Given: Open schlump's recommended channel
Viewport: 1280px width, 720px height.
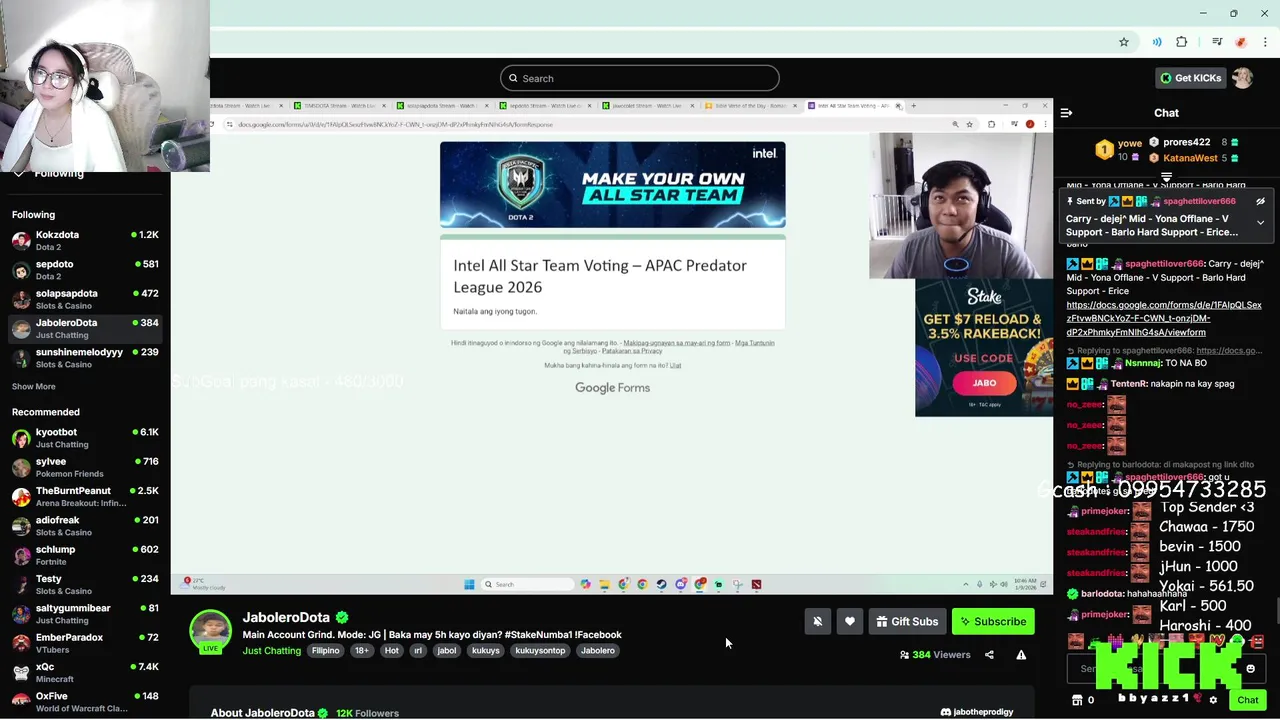Looking at the screenshot, I should point(85,555).
